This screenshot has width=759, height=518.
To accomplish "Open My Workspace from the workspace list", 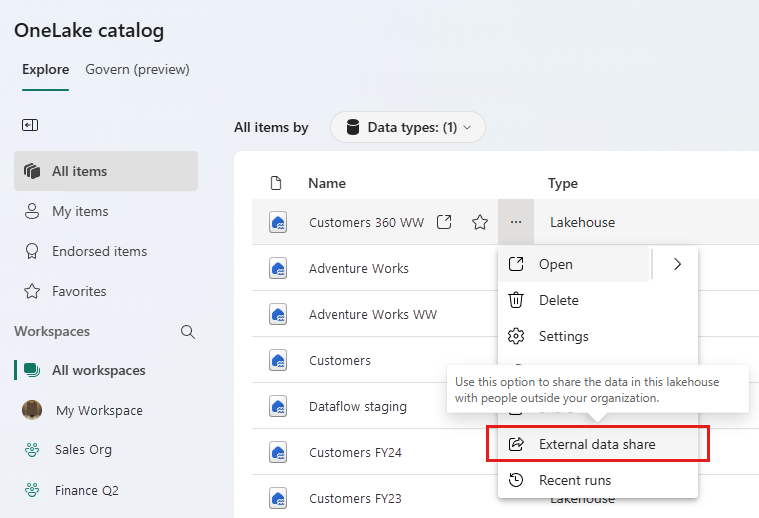I will 106,410.
